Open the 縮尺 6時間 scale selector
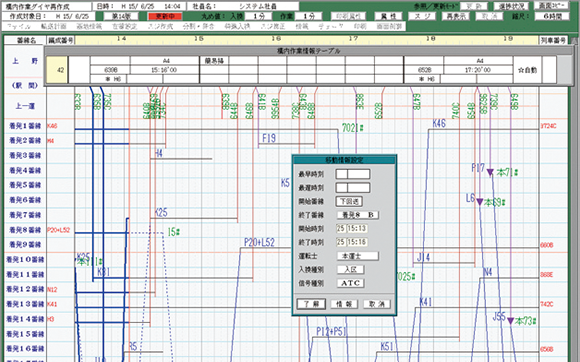The height and width of the screenshot is (362, 580). click(x=552, y=16)
